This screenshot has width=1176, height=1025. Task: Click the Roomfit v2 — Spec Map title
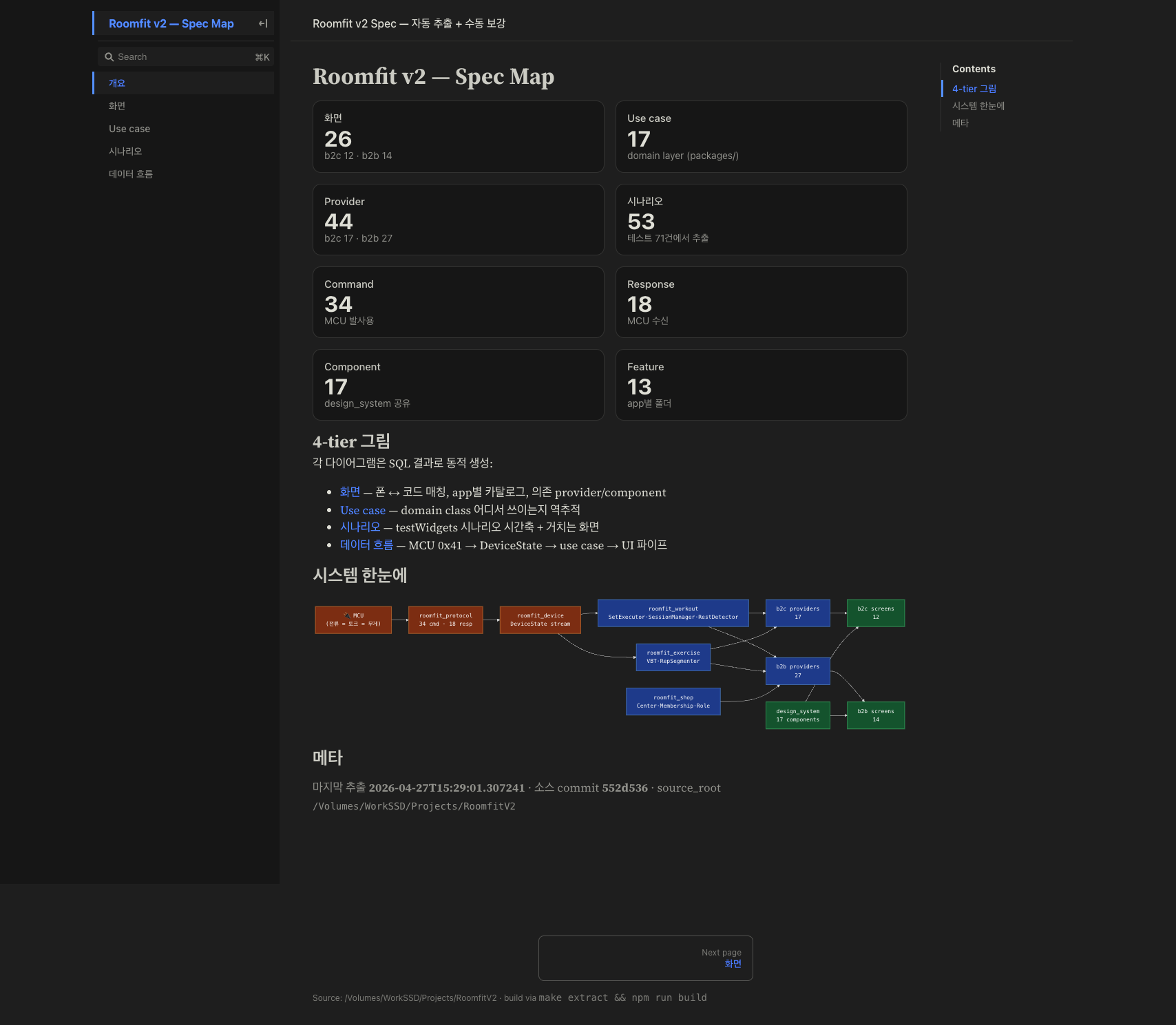(x=171, y=23)
